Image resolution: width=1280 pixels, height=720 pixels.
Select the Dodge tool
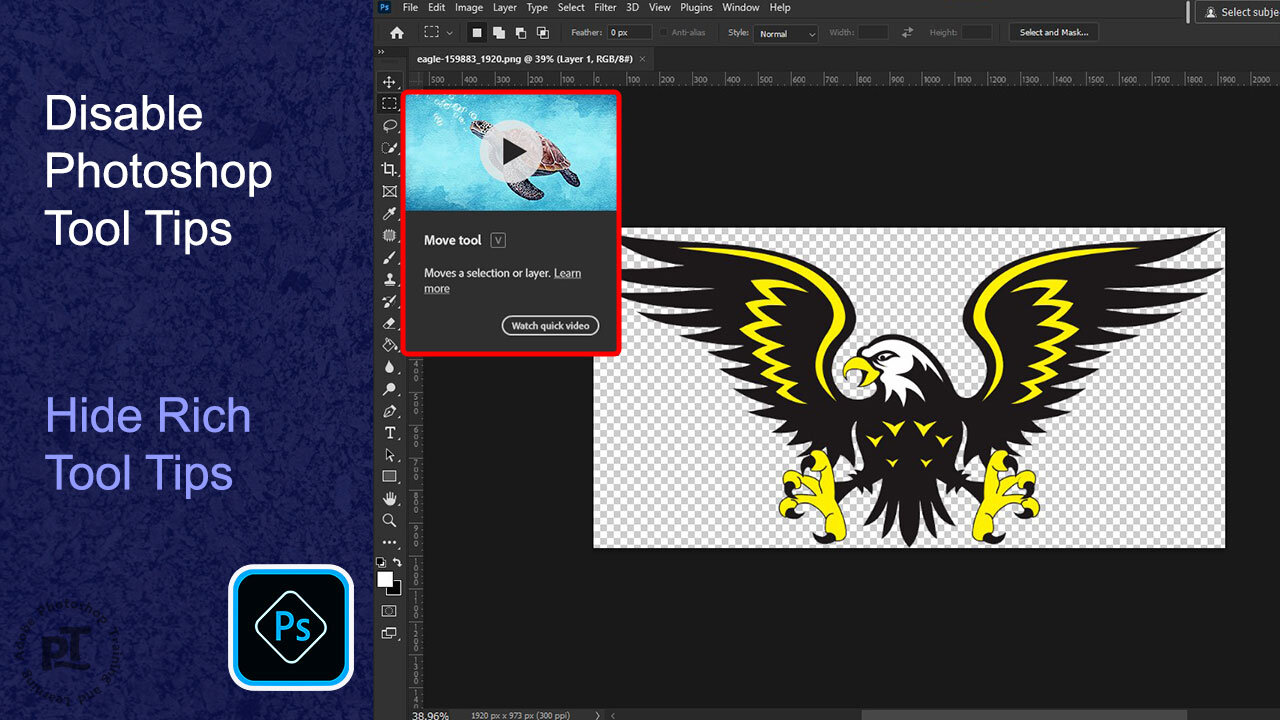coord(390,389)
